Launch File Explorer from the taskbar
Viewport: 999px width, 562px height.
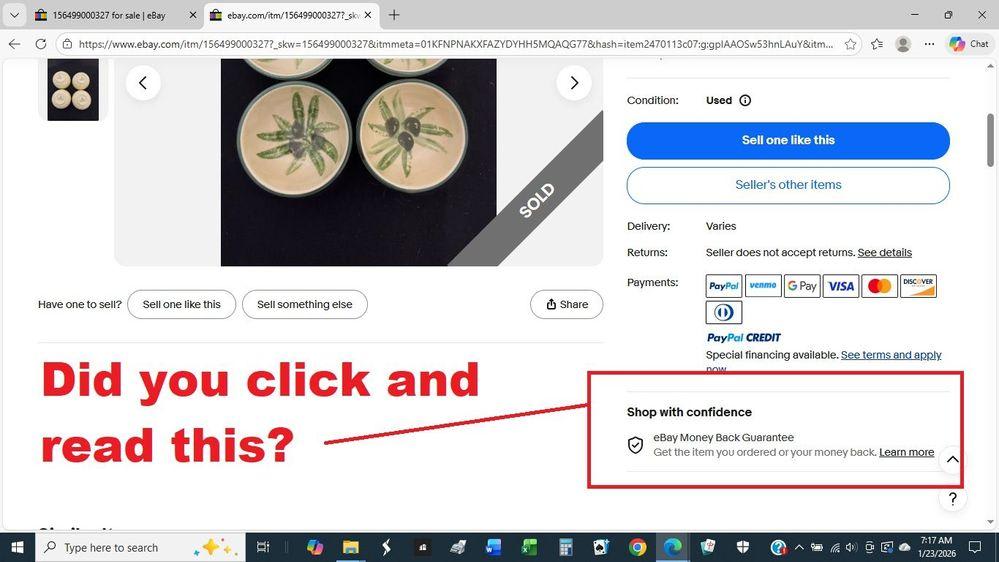coord(351,547)
